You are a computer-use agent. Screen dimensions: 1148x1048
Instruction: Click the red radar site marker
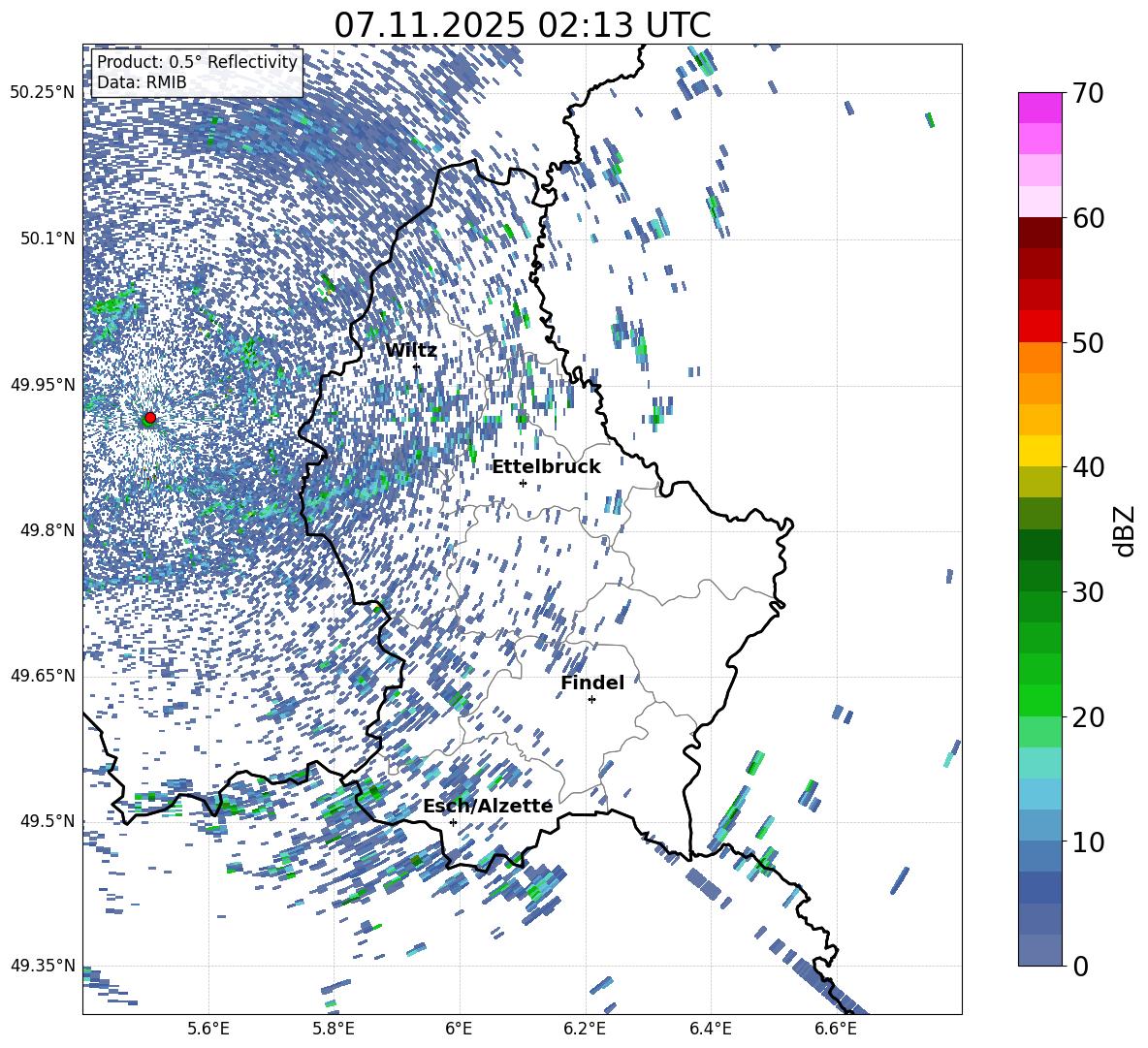click(150, 417)
